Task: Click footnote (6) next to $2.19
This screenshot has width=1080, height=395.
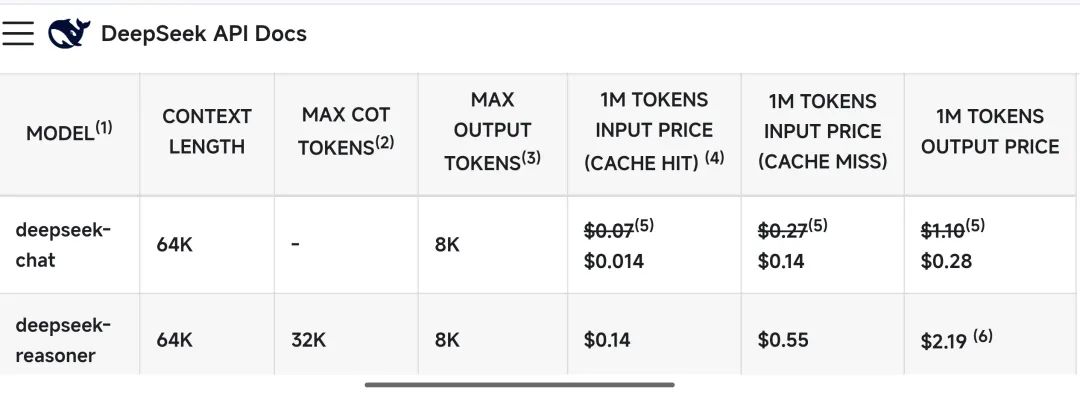Action: point(983,336)
